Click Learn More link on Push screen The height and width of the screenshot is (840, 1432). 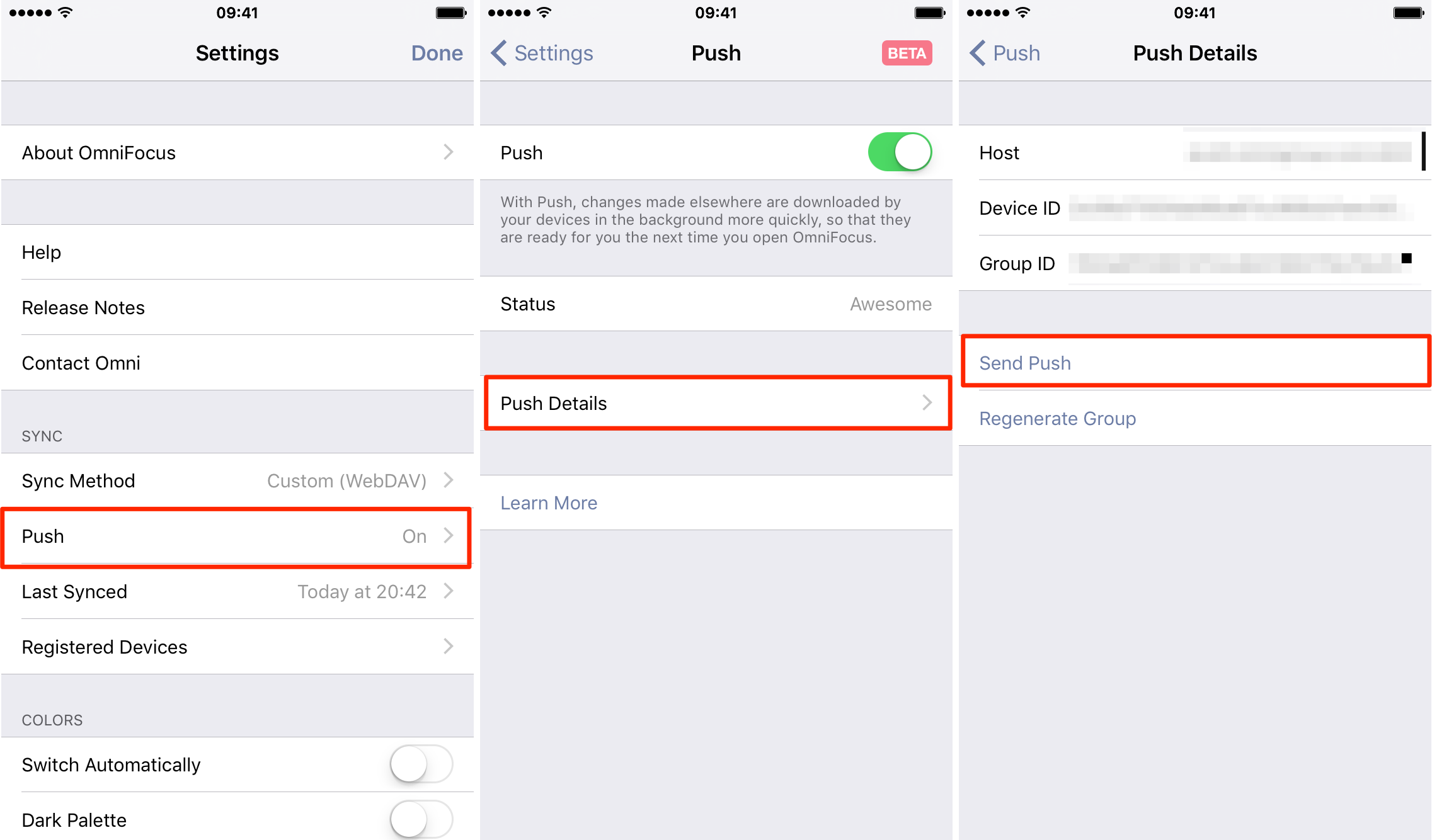tap(549, 503)
